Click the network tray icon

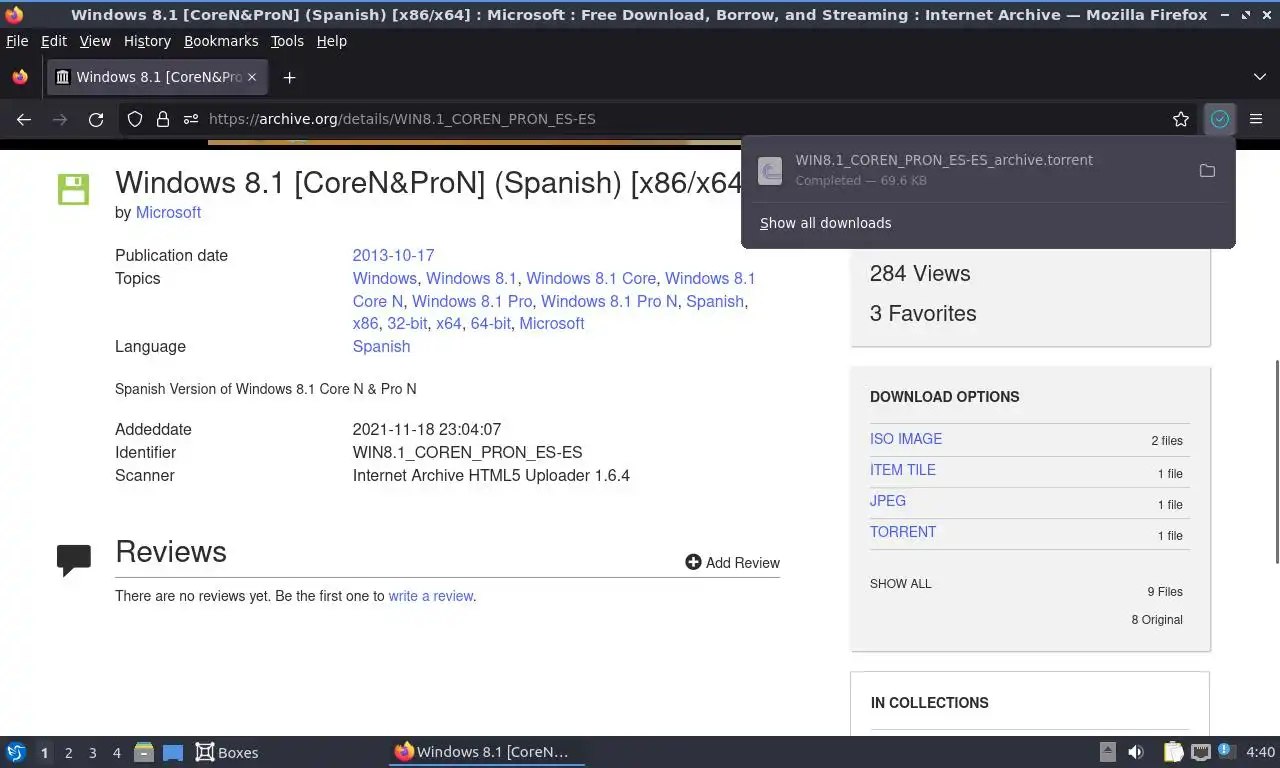tap(1201, 752)
